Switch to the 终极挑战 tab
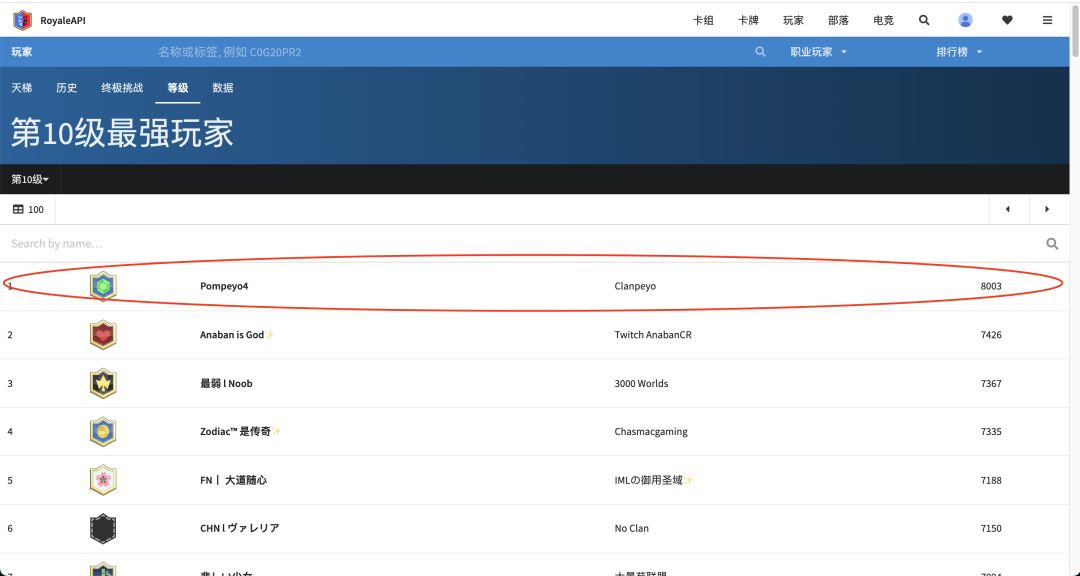 click(x=123, y=88)
